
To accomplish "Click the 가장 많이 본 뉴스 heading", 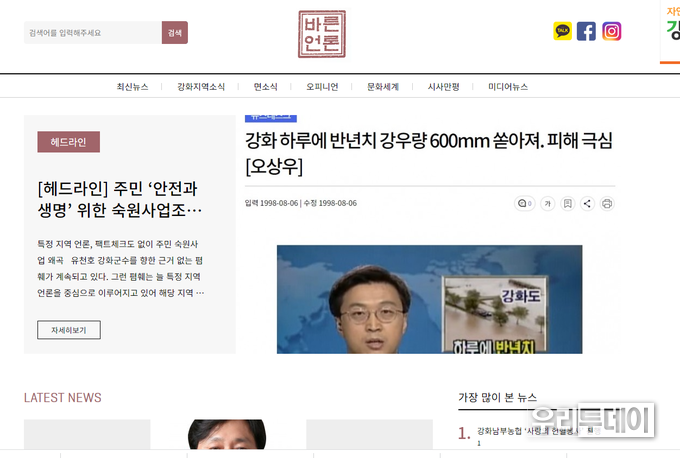I will (x=497, y=397).
